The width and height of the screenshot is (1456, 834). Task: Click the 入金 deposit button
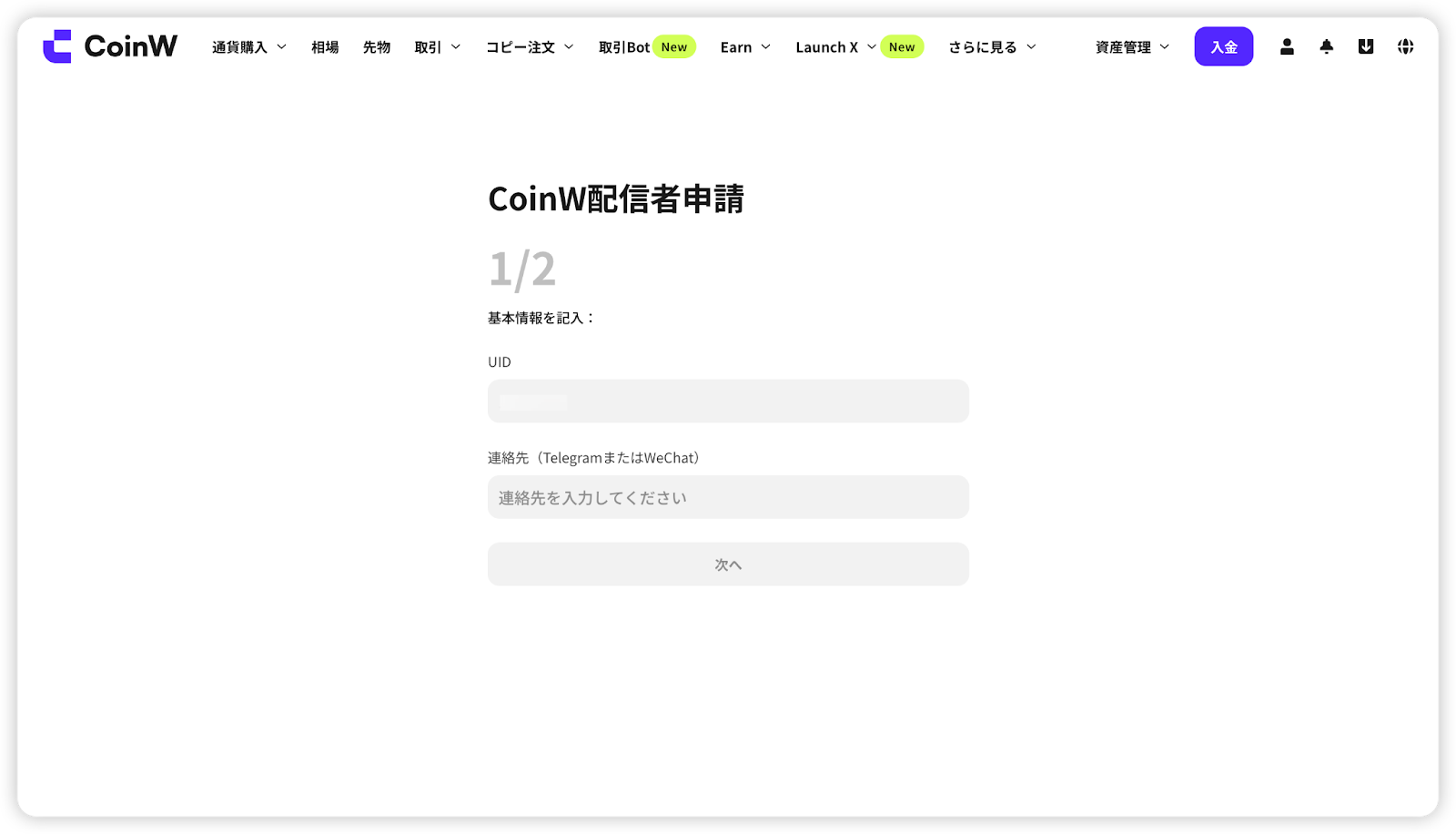coord(1224,46)
